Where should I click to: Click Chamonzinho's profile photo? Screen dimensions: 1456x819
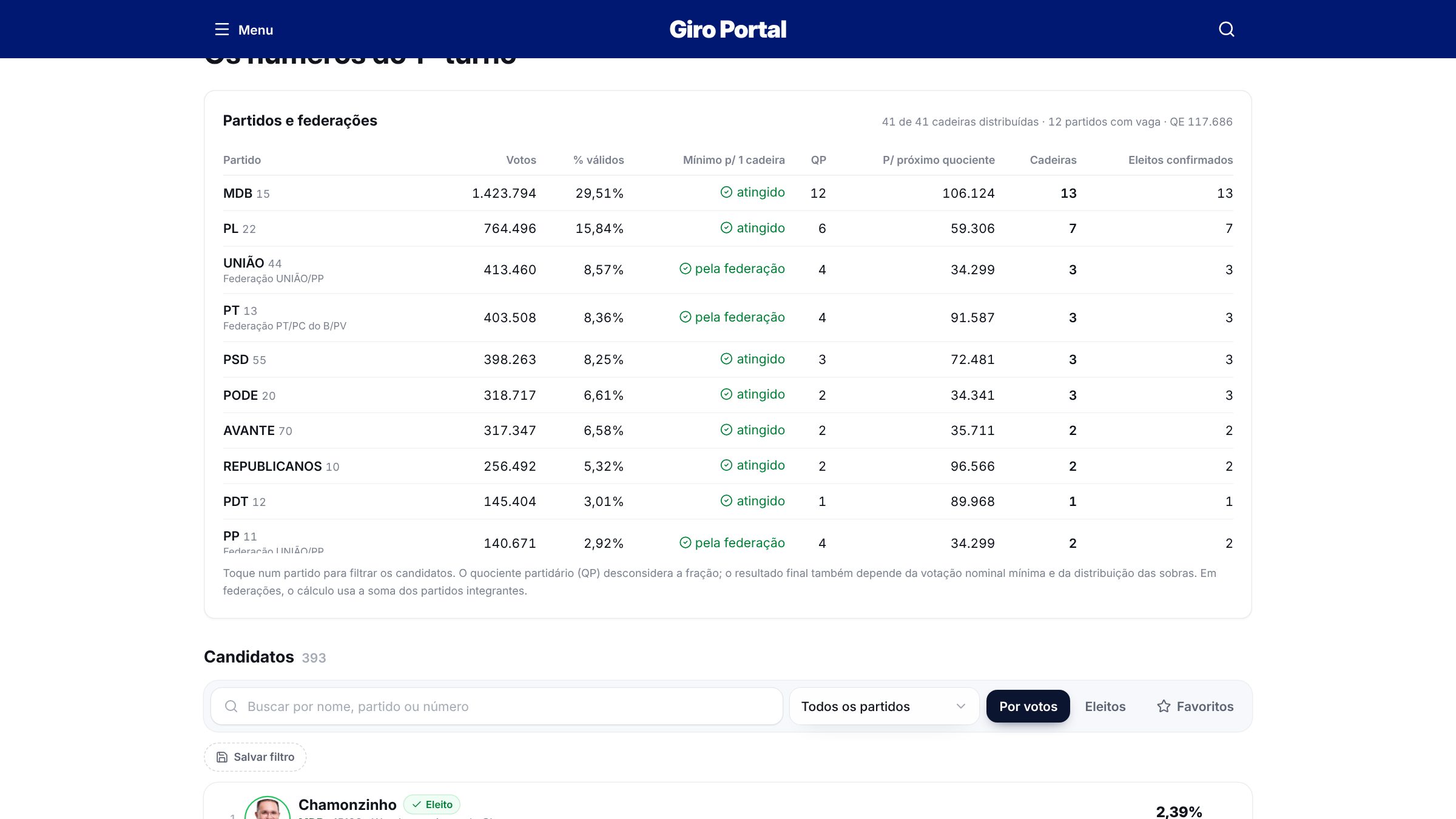coord(267,807)
